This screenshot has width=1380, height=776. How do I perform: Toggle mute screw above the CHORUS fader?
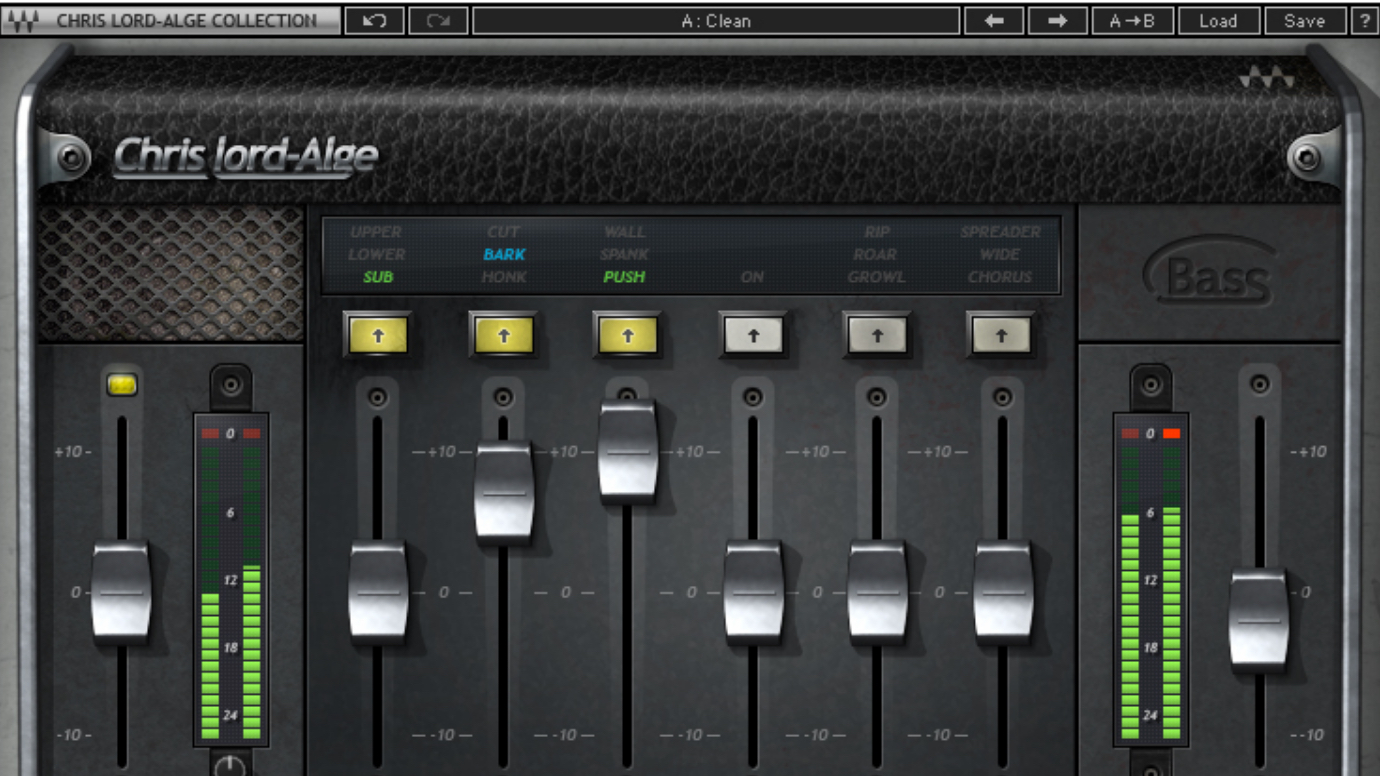1001,397
